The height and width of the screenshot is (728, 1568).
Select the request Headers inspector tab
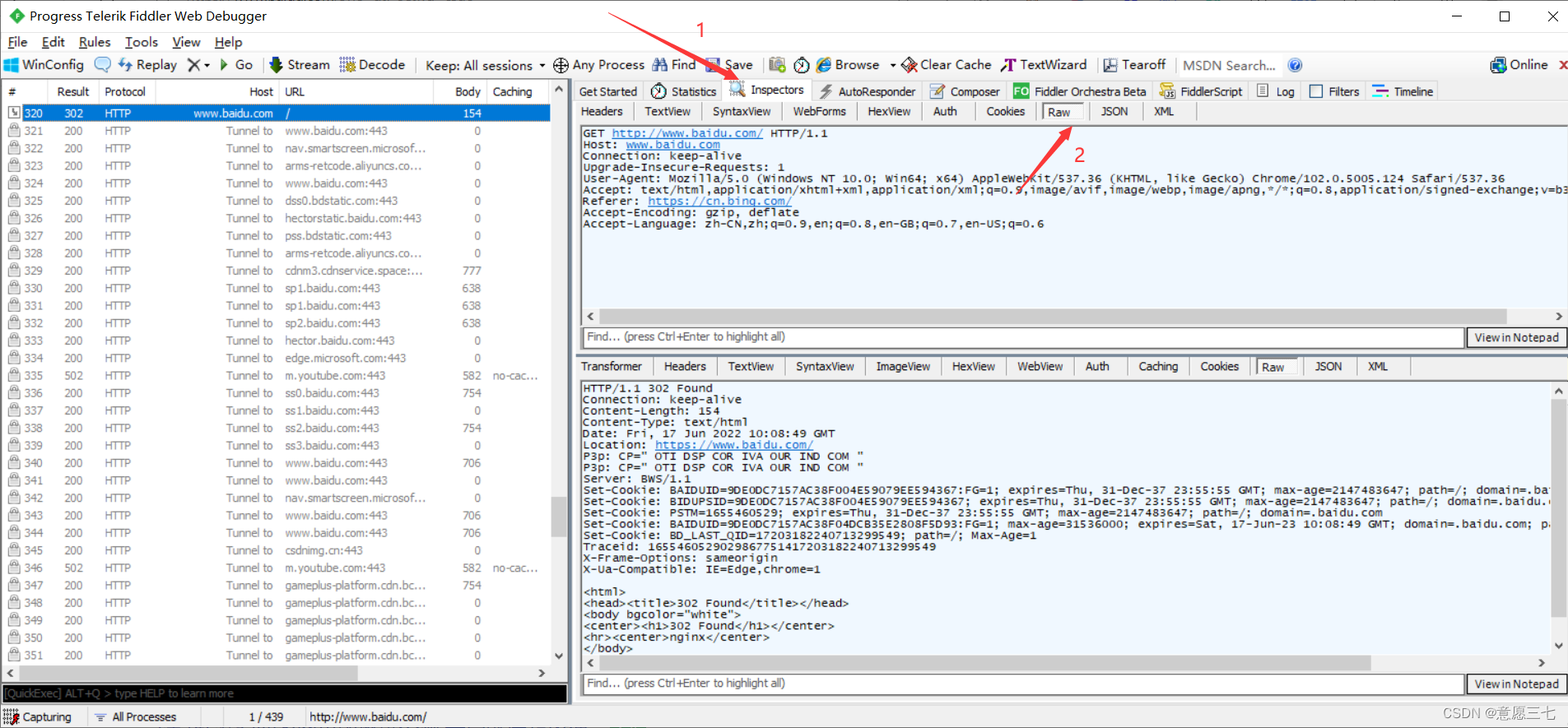(602, 112)
